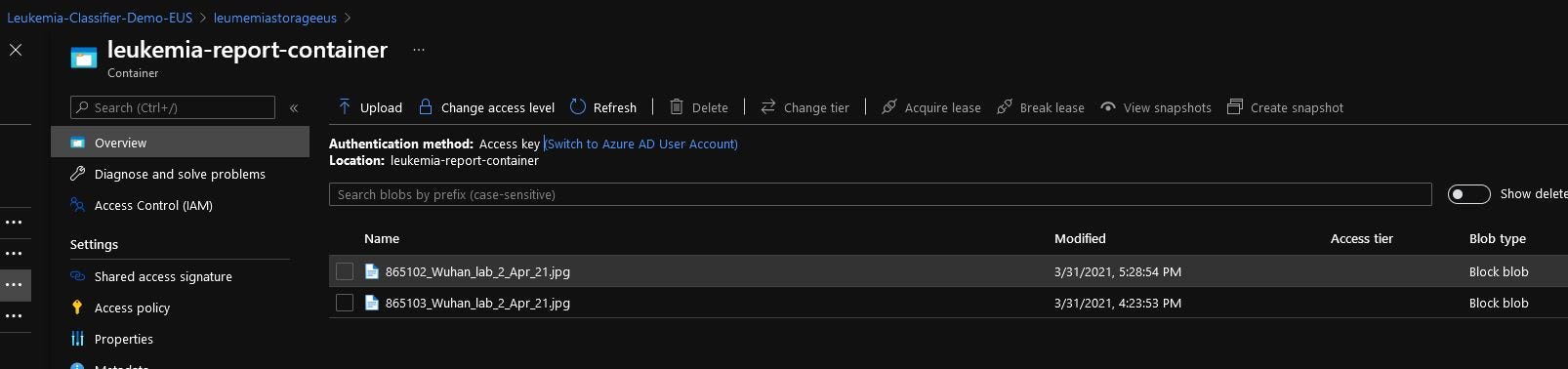This screenshot has width=1568, height=369.
Task: Click the Properties bars icon
Action: 77,339
